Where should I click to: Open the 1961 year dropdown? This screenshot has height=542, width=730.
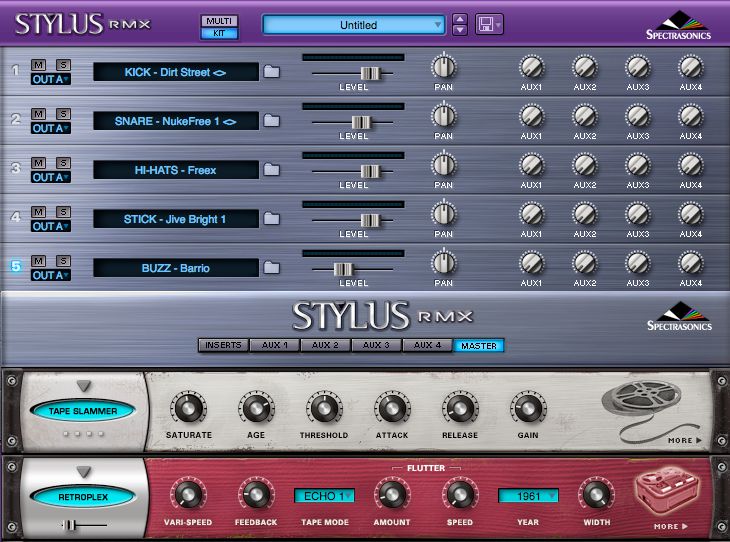pyautogui.click(x=528, y=496)
